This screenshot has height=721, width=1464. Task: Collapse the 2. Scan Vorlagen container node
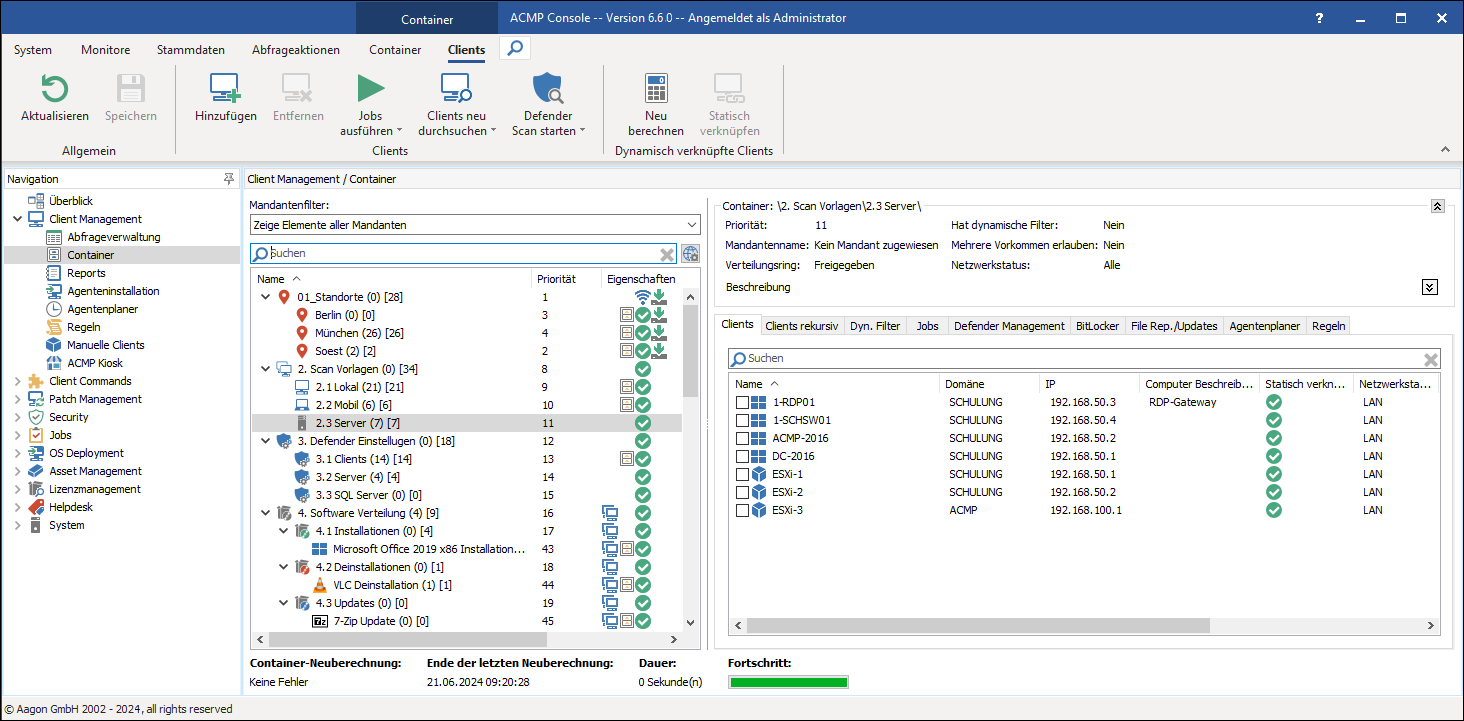[x=265, y=368]
